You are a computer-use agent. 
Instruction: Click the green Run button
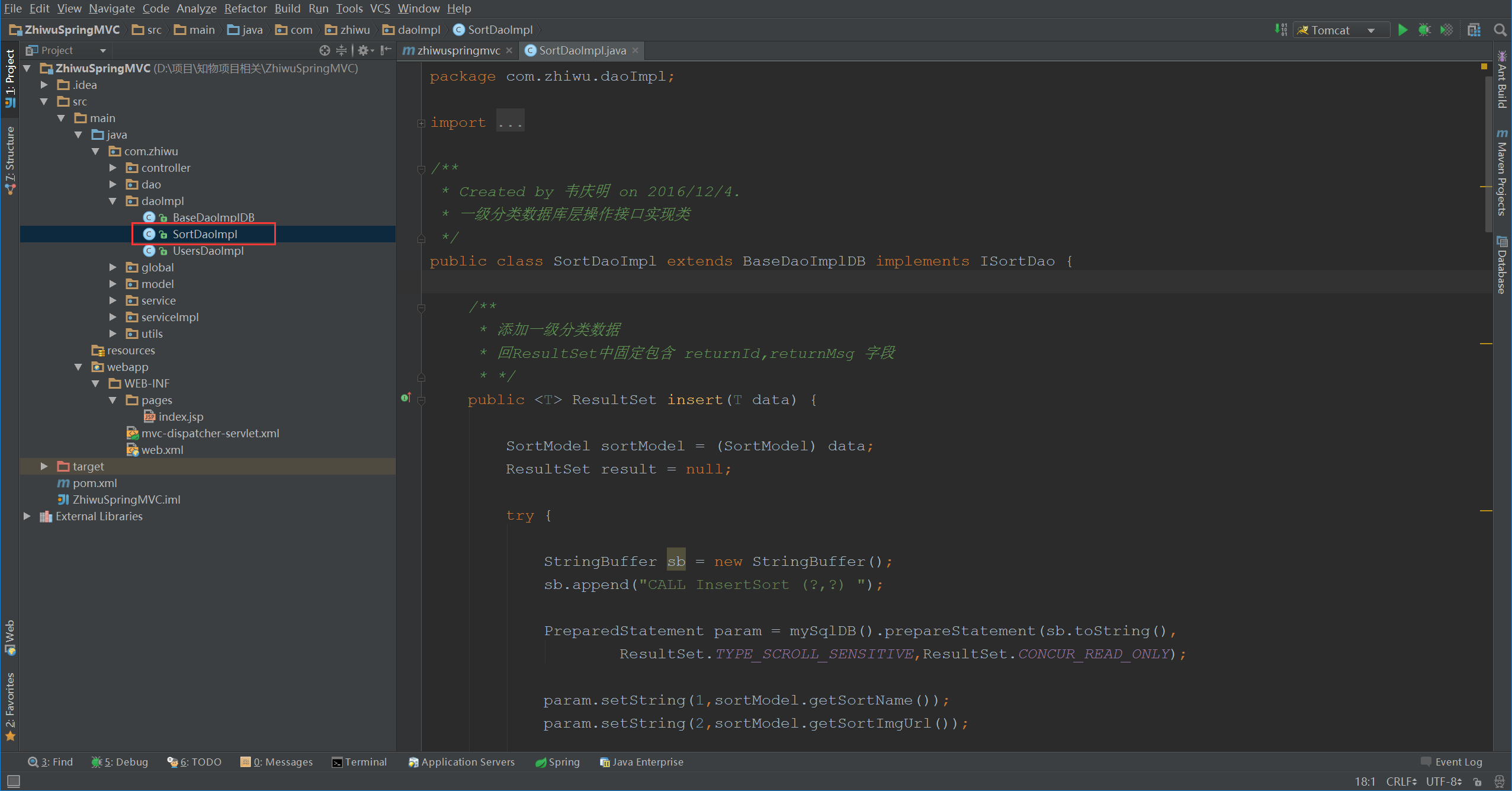point(1402,30)
